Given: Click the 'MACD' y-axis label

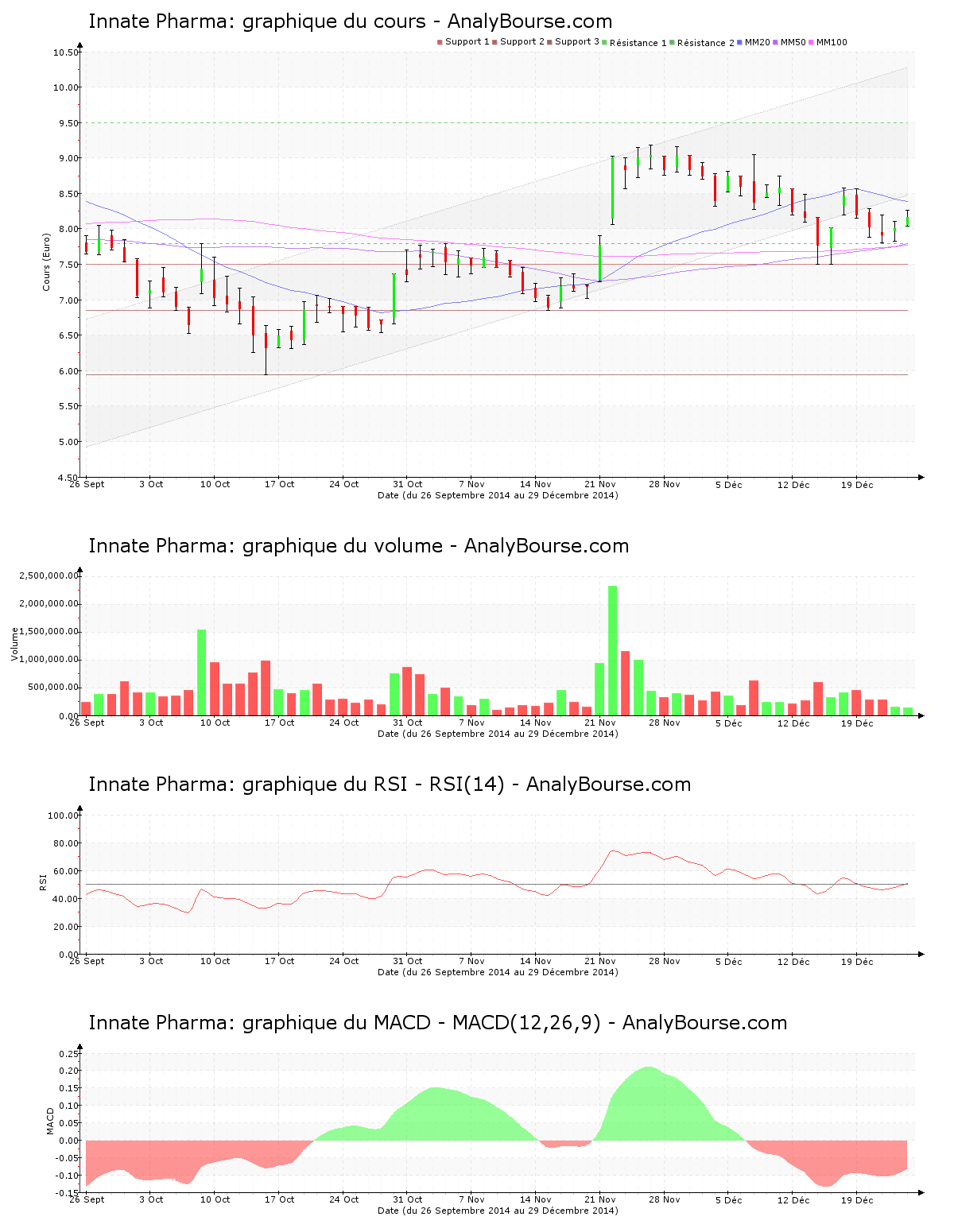Looking at the screenshot, I should click(50, 1121).
